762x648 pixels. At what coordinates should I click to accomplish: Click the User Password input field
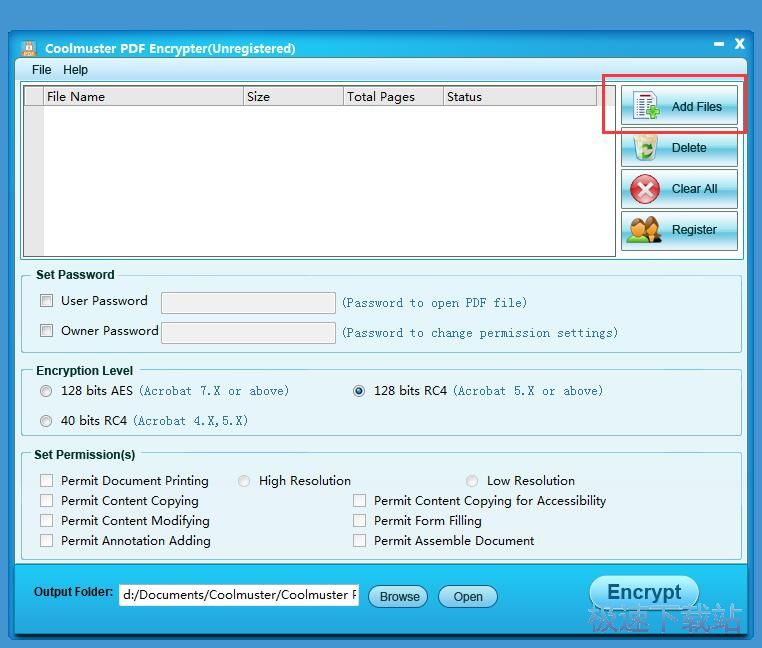coord(248,303)
